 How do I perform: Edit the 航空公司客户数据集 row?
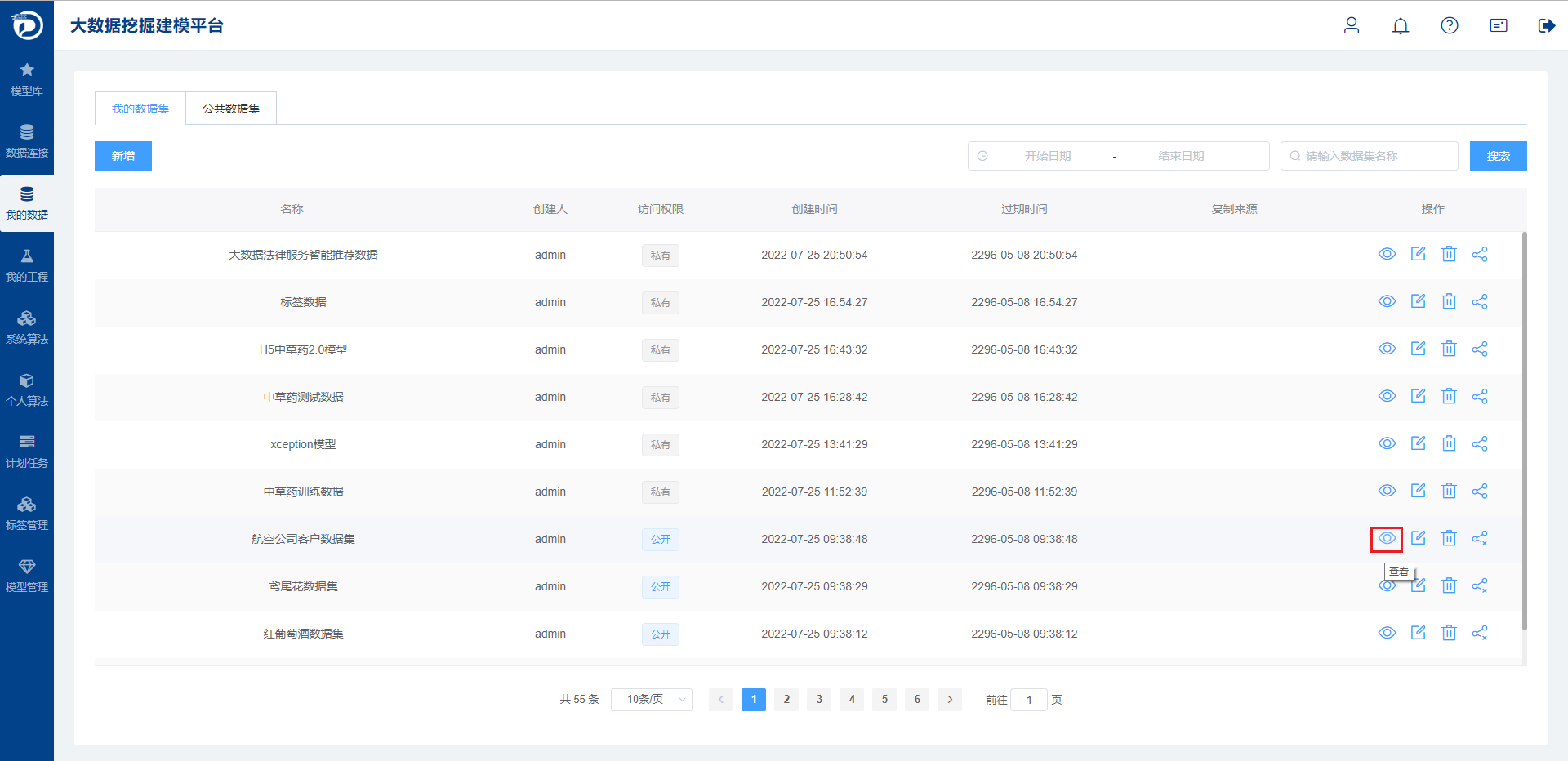[x=1419, y=538]
